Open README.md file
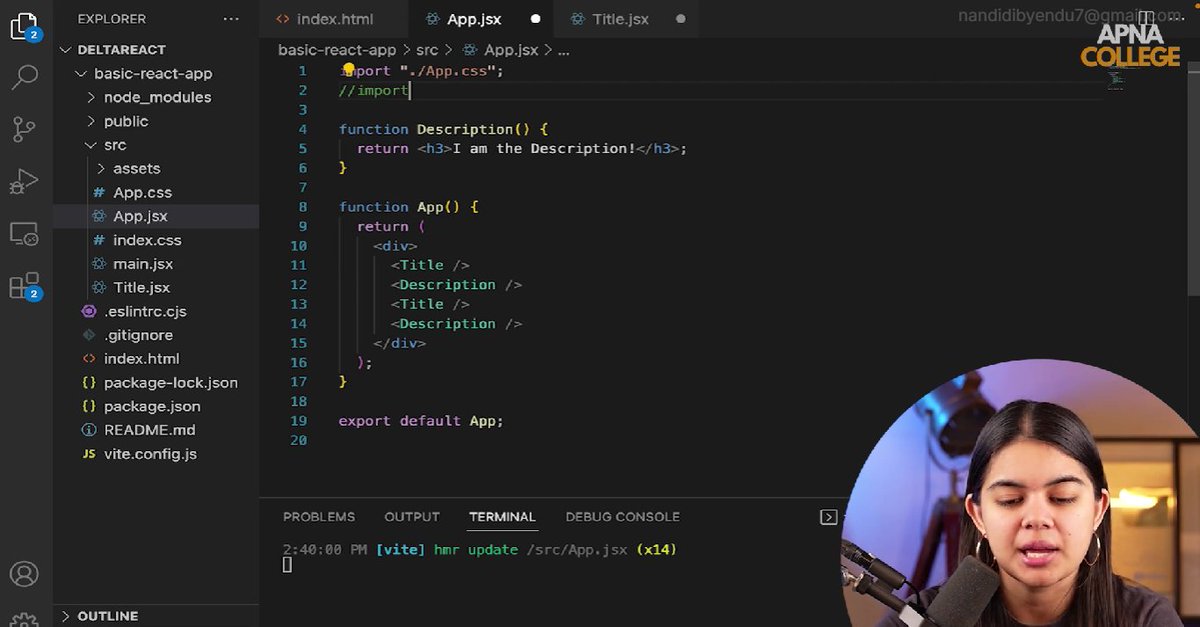The width and height of the screenshot is (1200, 627). tap(156, 430)
